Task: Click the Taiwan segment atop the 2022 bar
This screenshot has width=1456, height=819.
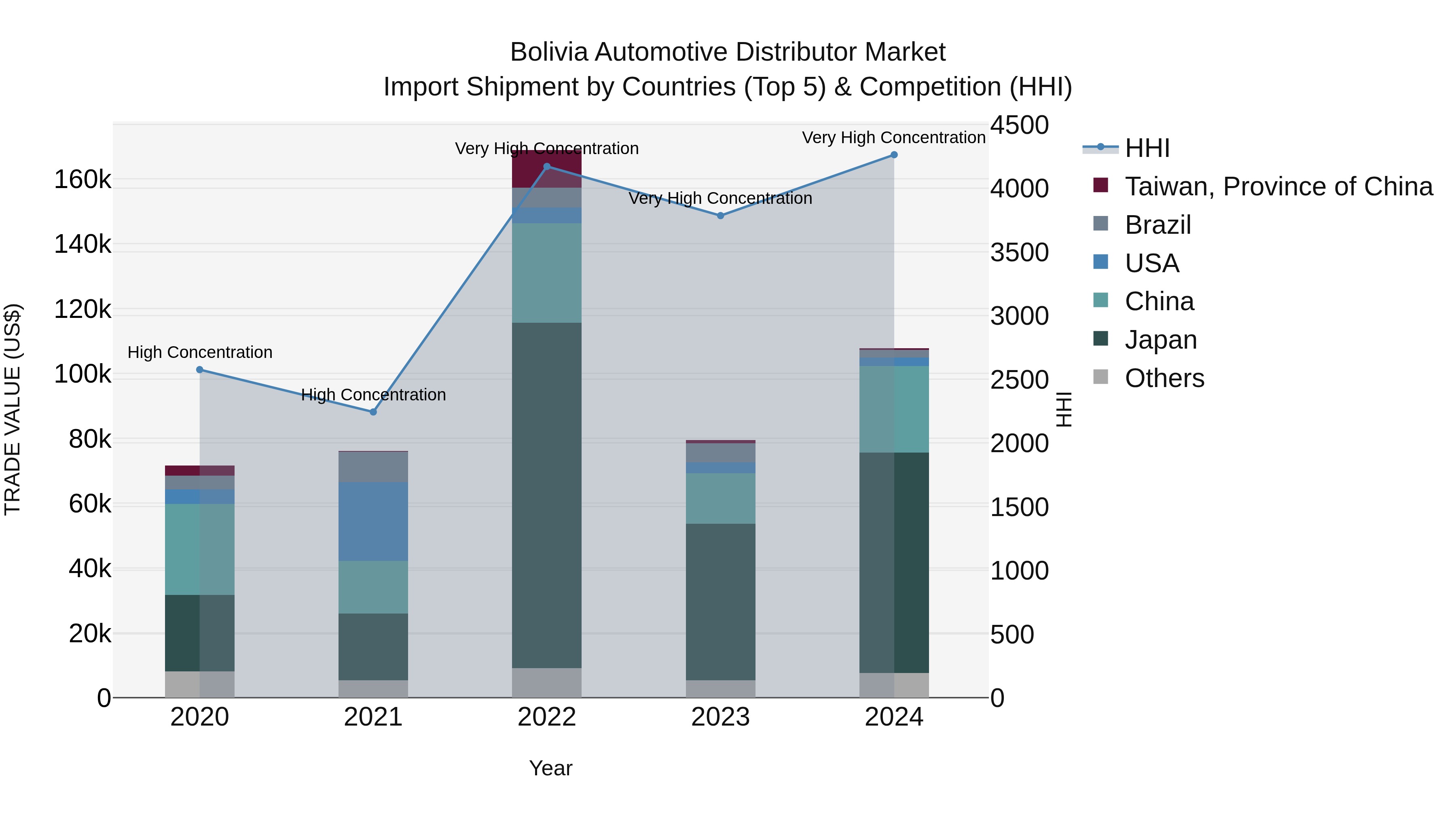Action: point(546,169)
